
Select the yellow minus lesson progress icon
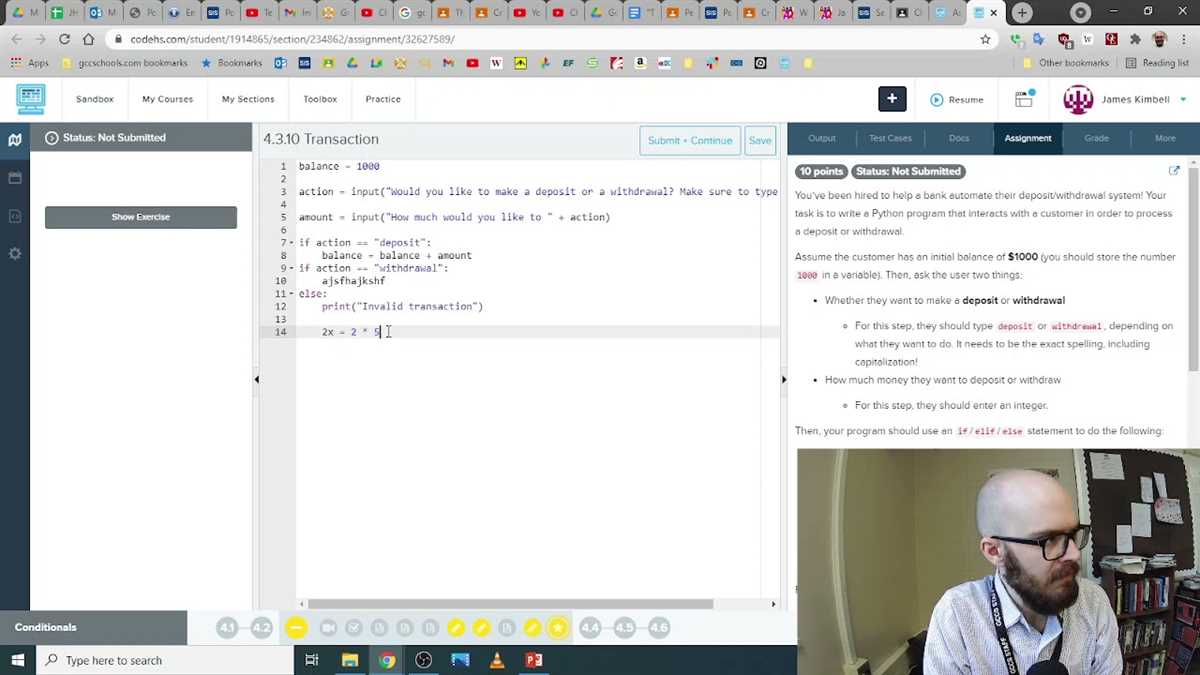(296, 628)
